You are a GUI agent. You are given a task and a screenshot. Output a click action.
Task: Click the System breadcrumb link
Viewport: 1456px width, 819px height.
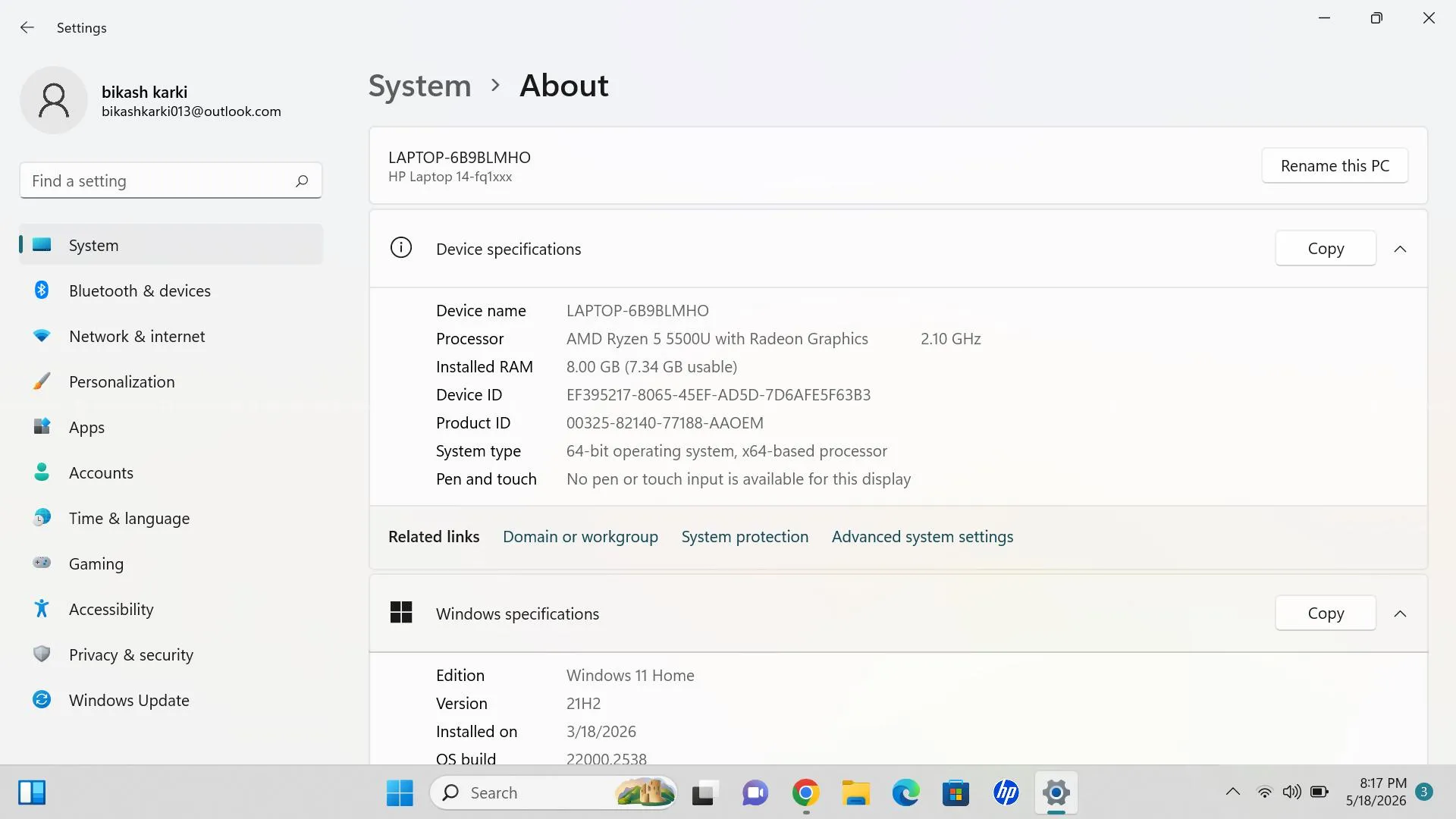point(419,86)
